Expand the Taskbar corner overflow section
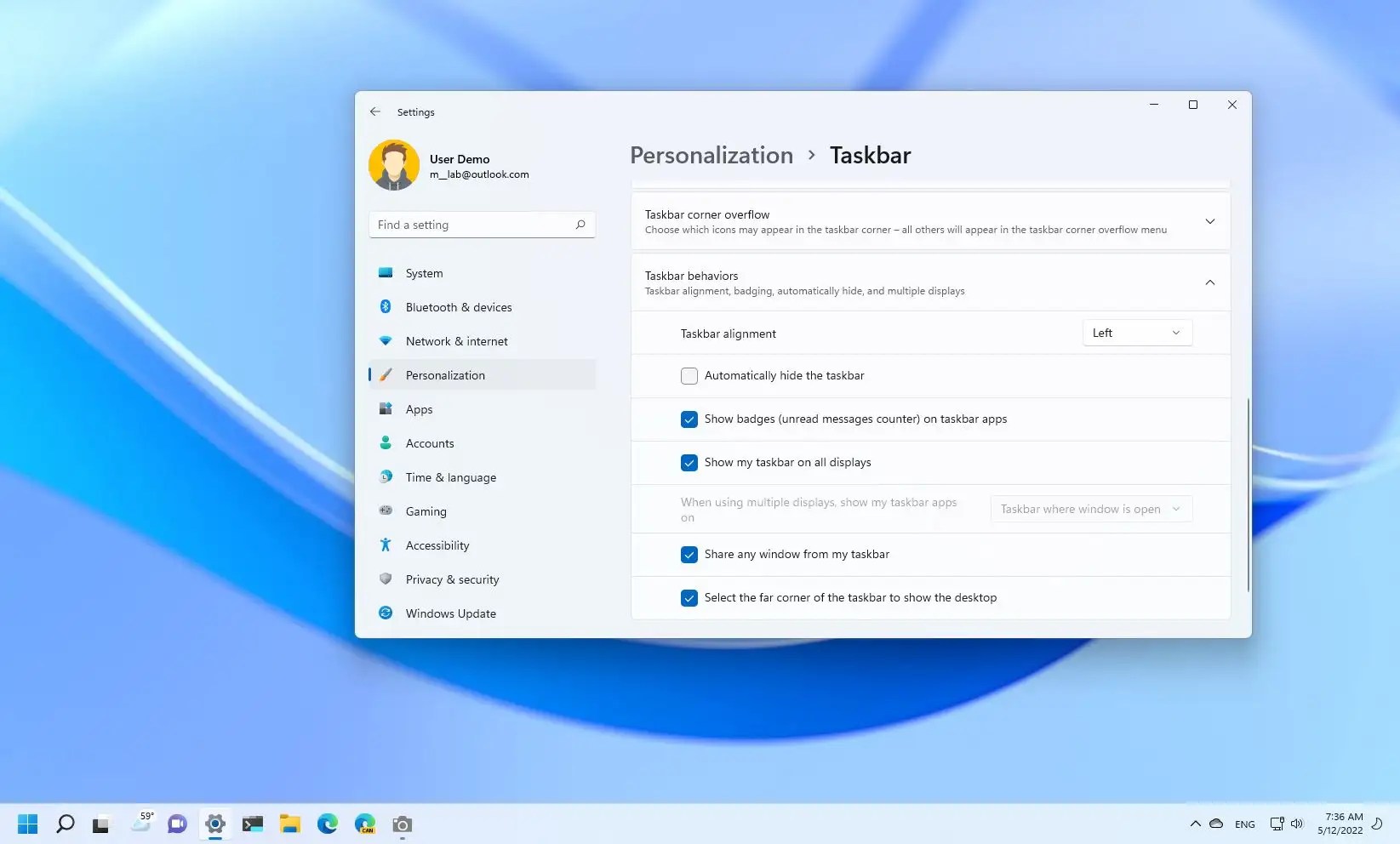 click(x=1209, y=221)
